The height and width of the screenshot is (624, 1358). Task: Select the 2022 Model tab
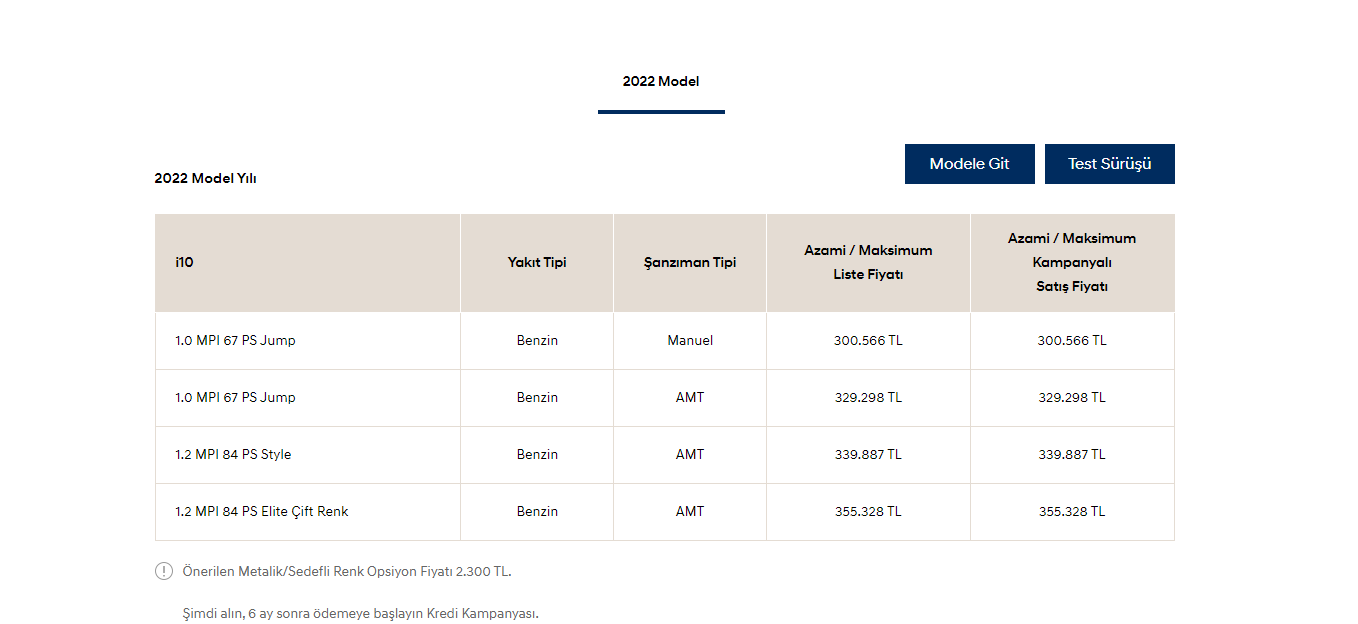pos(661,82)
